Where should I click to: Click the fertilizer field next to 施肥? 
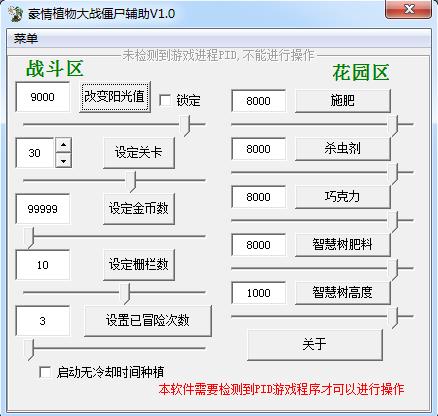[x=259, y=101]
